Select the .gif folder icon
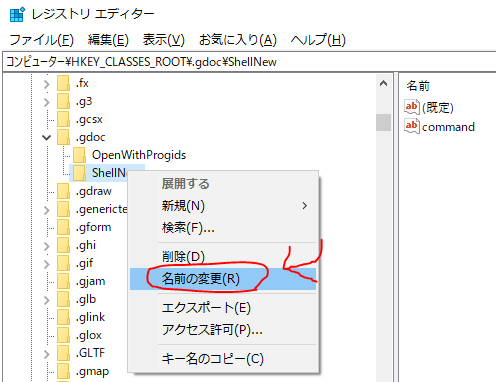 coord(63,263)
